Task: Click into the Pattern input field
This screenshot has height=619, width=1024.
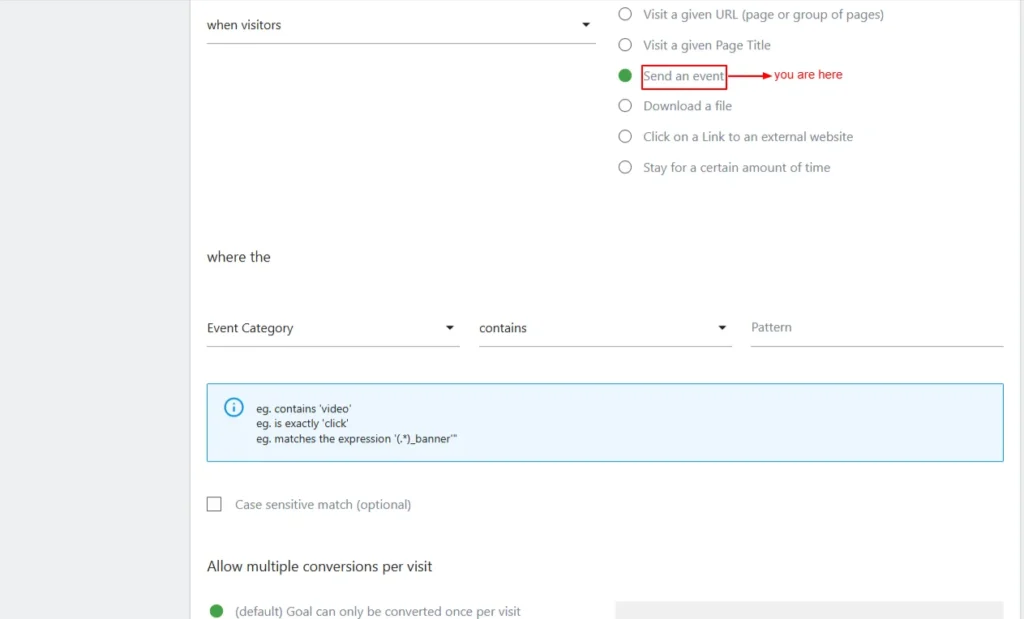Action: (876, 328)
